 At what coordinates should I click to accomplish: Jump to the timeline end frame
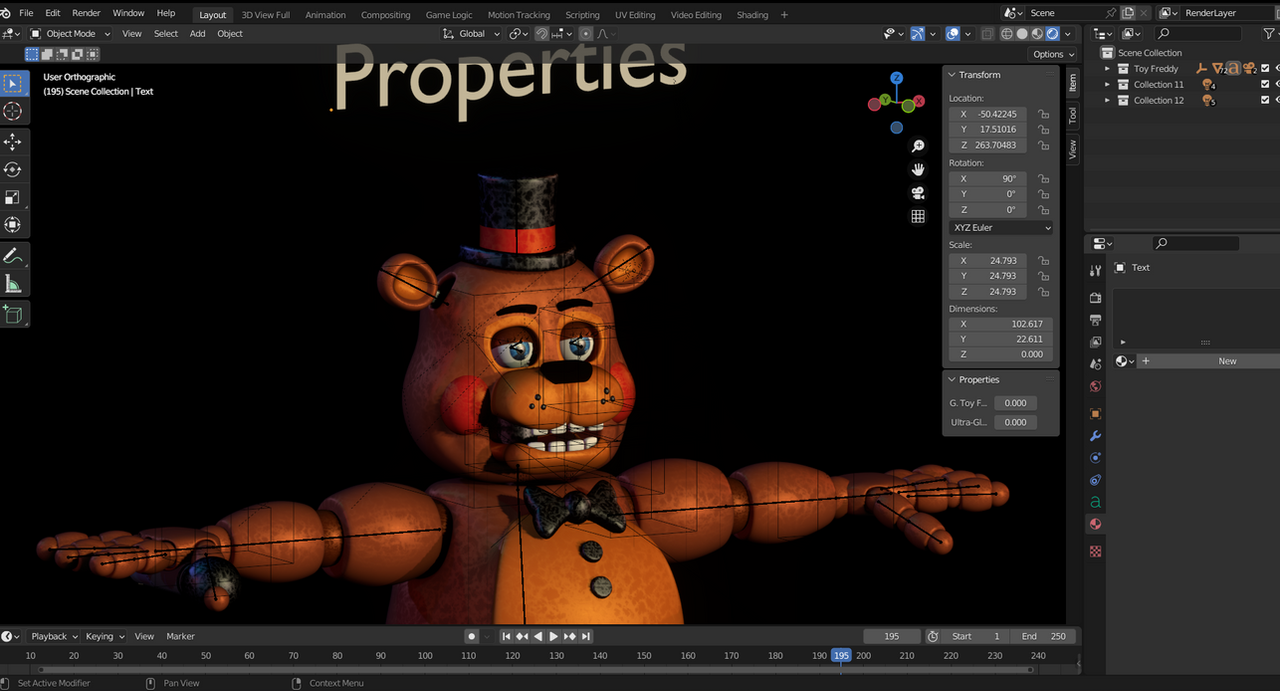click(586, 636)
